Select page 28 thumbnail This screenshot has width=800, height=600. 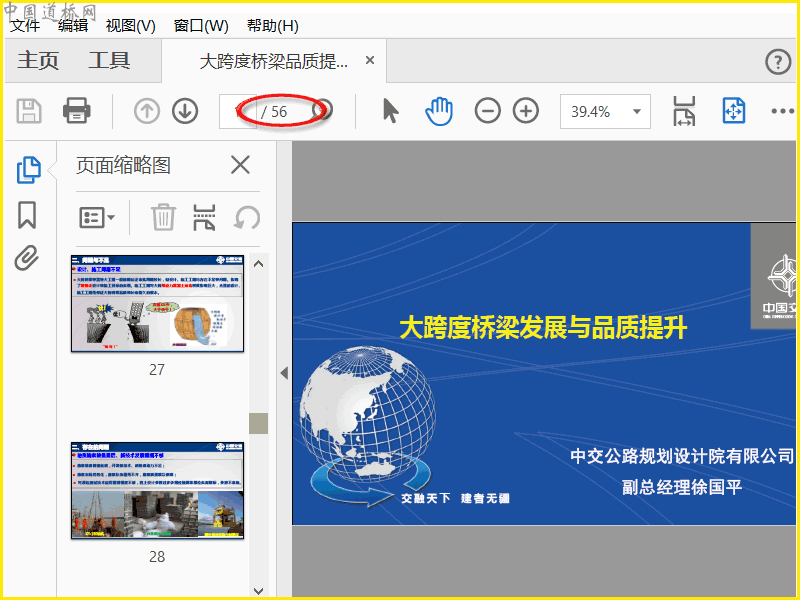157,490
